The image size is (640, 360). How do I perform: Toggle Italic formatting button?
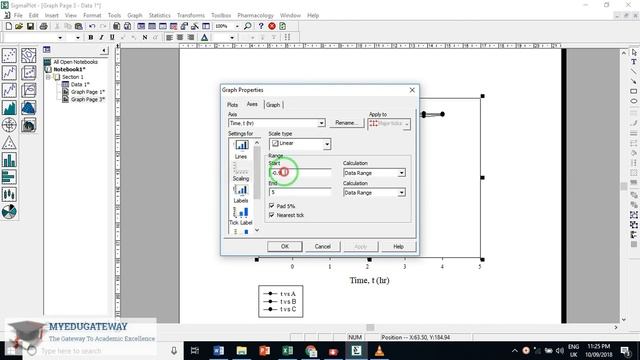pos(101,37)
